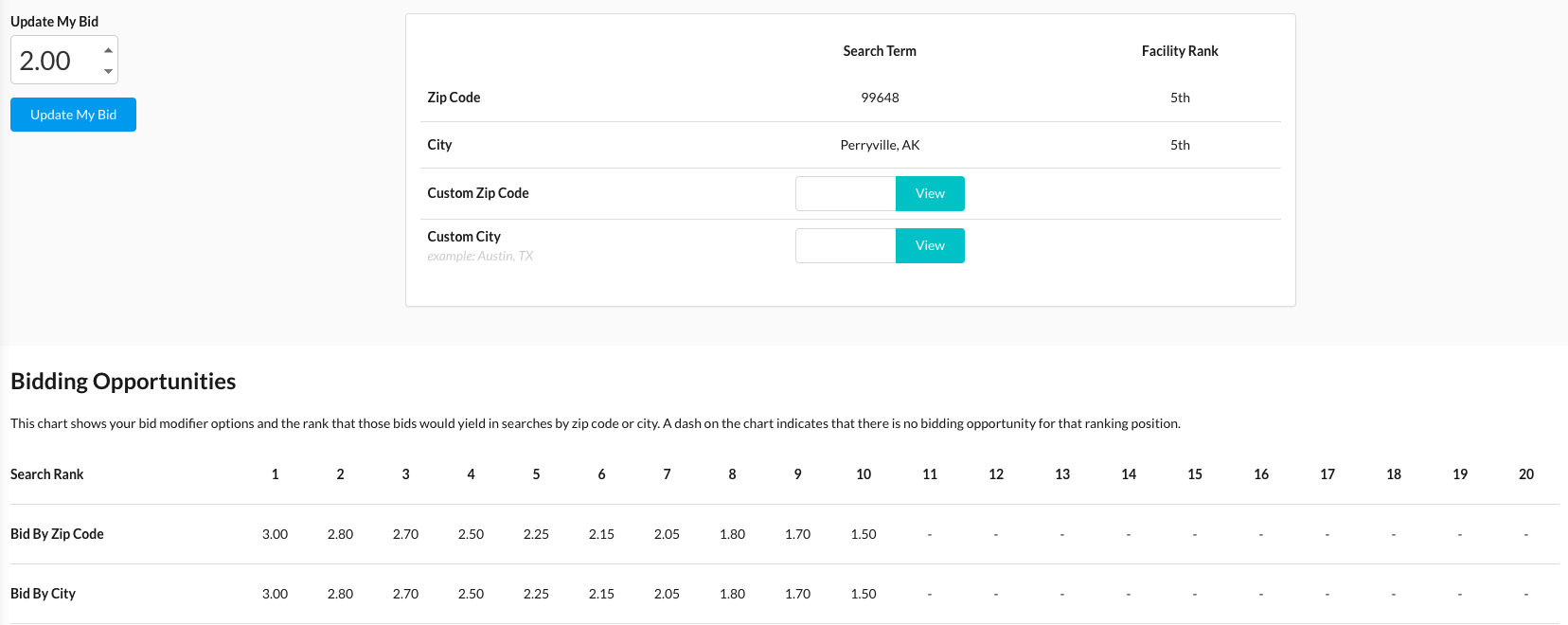Decrease the bid with the down stepper arrow

coord(108,71)
